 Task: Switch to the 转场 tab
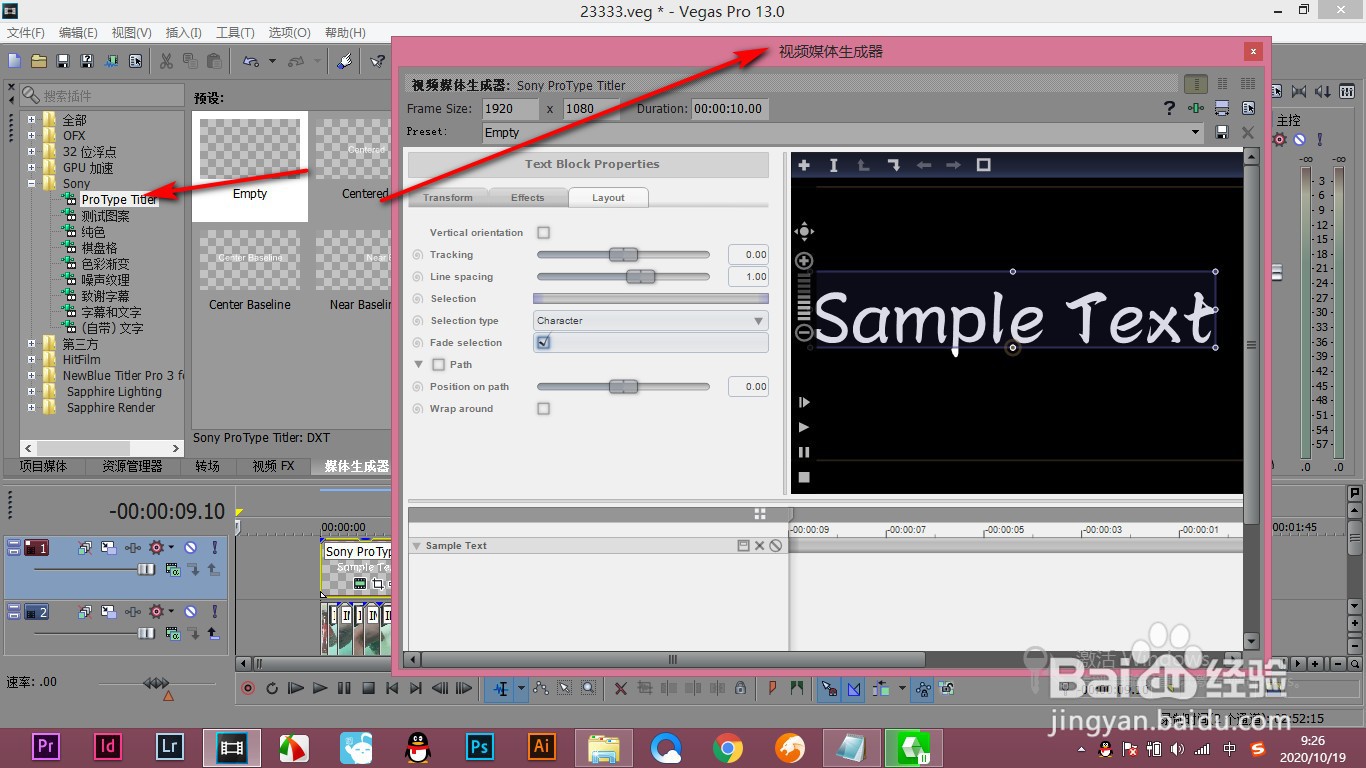point(208,466)
